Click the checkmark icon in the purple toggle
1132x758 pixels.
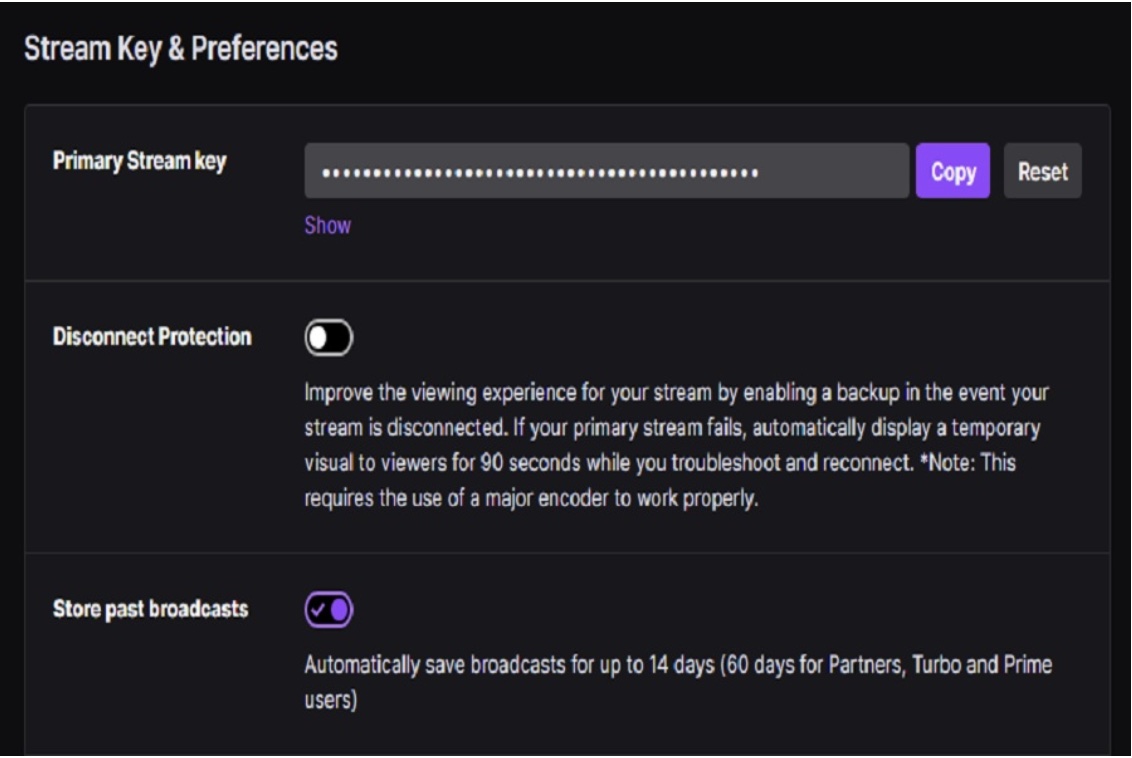319,609
